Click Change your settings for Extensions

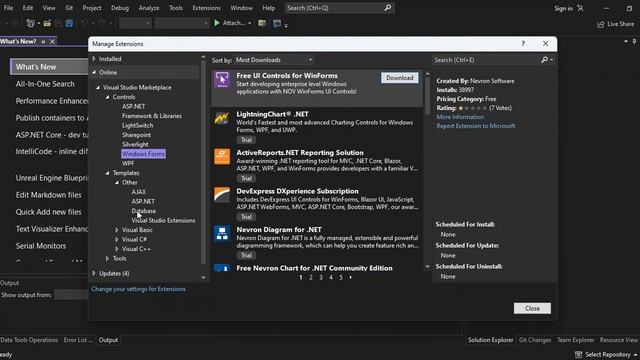(138, 289)
